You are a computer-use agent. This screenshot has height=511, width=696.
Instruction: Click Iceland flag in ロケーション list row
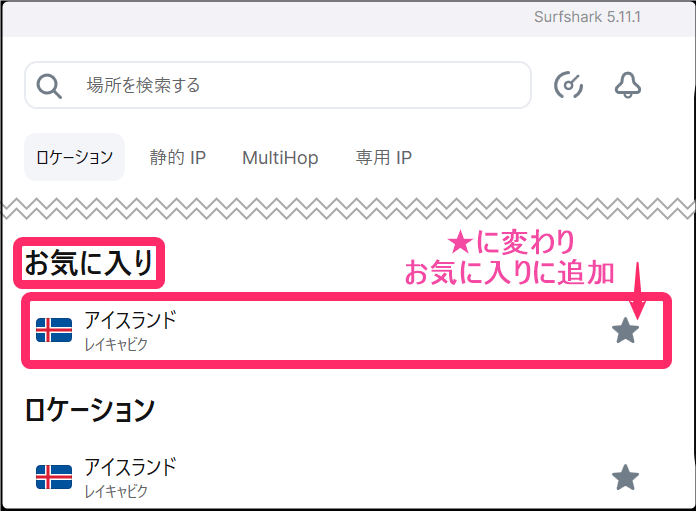[54, 477]
